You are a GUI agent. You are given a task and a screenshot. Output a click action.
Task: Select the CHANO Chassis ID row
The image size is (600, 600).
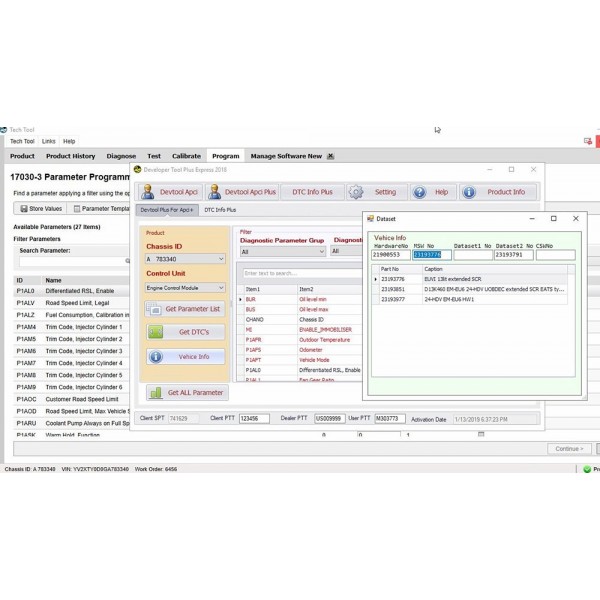click(x=299, y=320)
